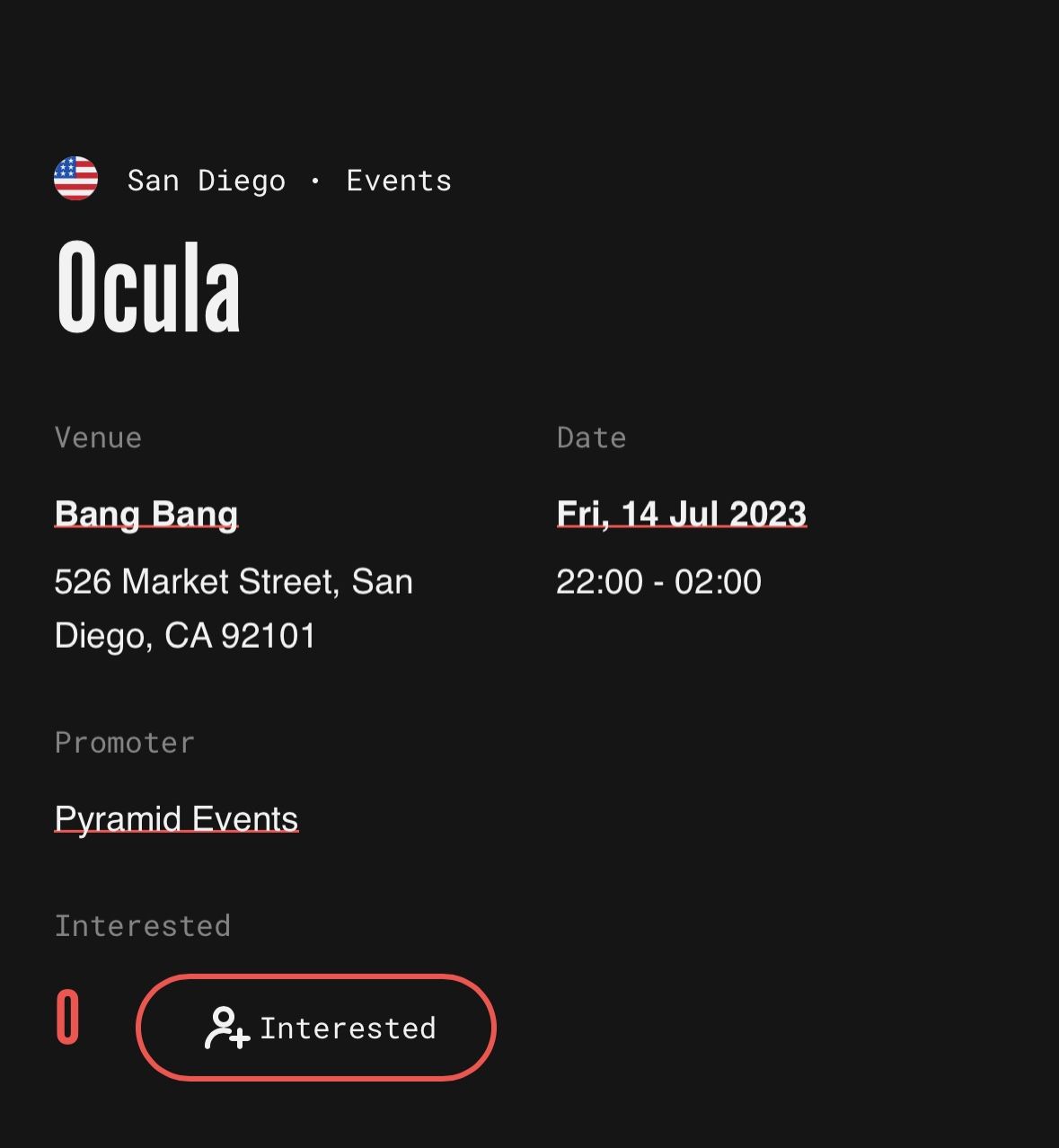Screen dimensions: 1059x1148
Task: Go to the Events breadcrumb
Action: point(399,181)
